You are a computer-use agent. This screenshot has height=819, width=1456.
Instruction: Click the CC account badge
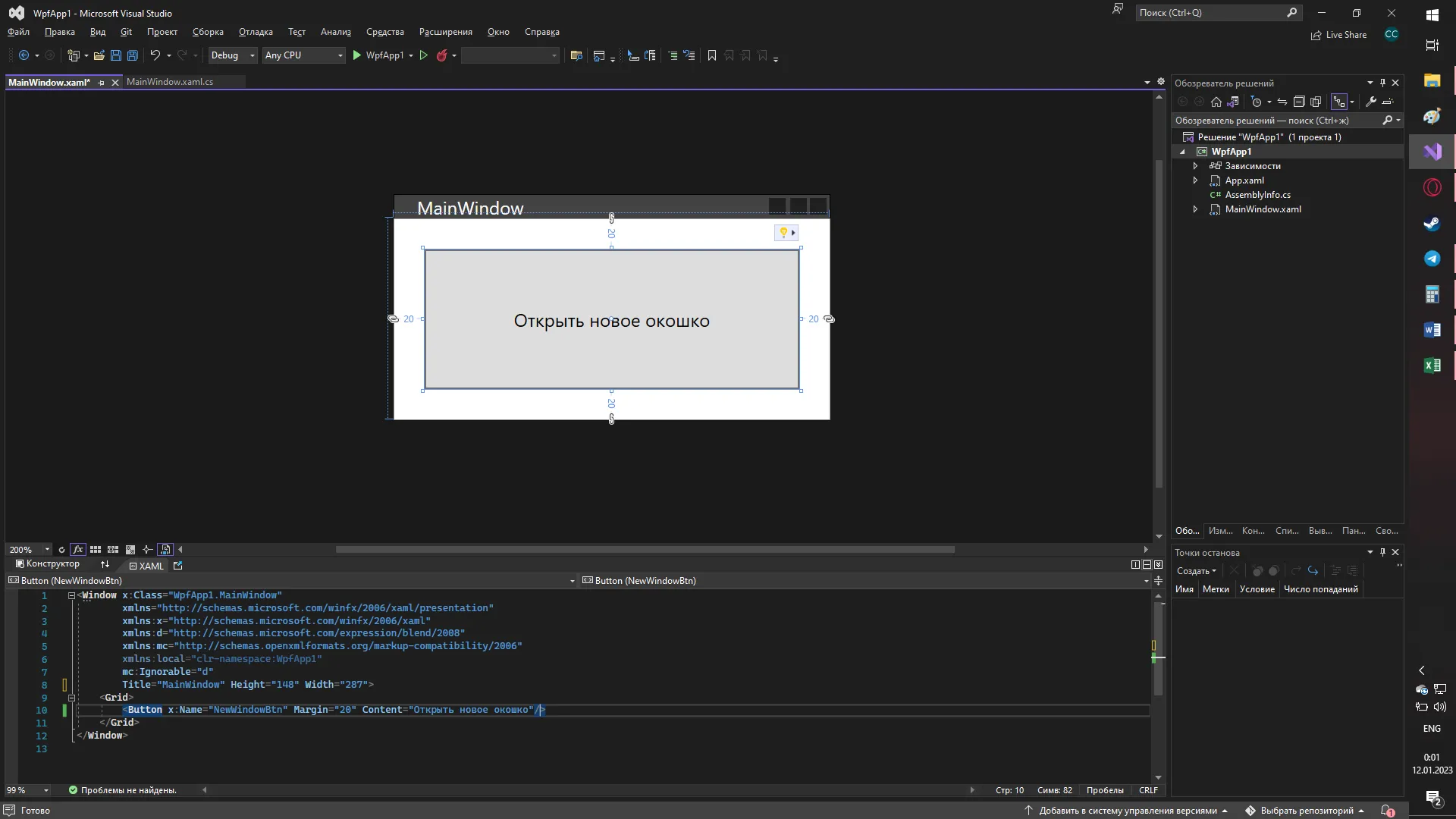tap(1392, 34)
